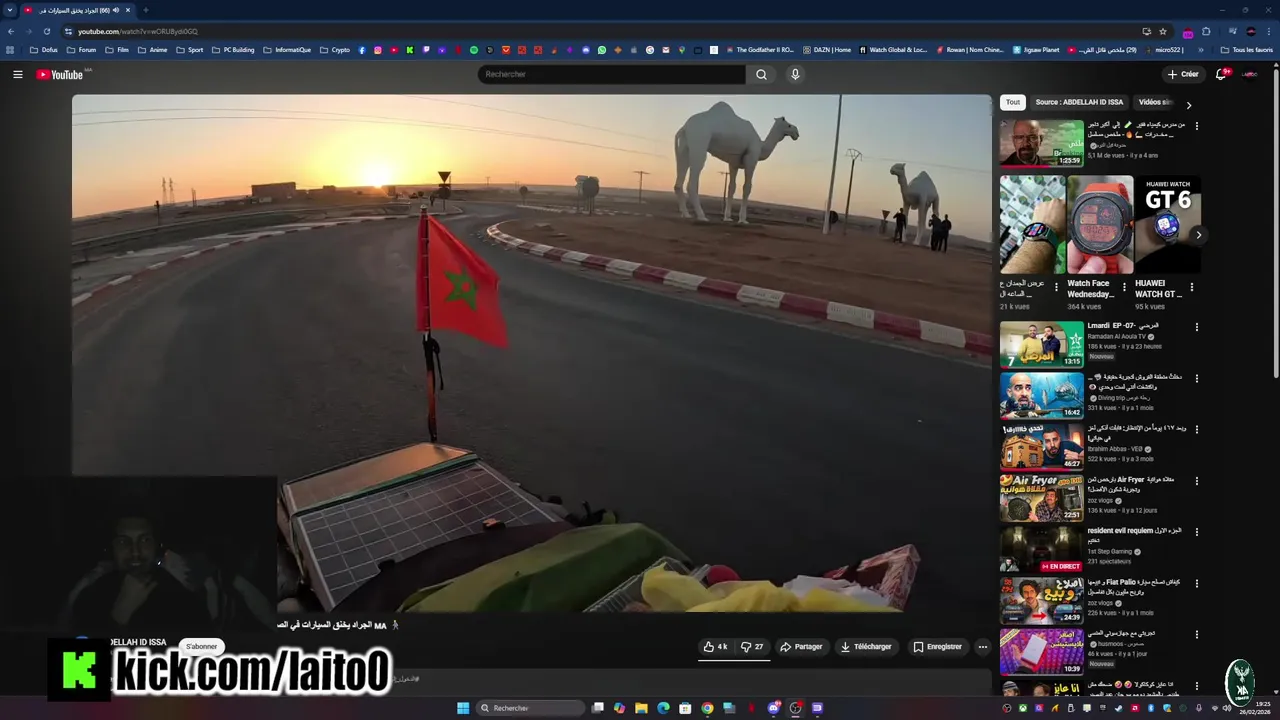The height and width of the screenshot is (720, 1280).
Task: Bookmark this page with the star icon
Action: (1162, 31)
